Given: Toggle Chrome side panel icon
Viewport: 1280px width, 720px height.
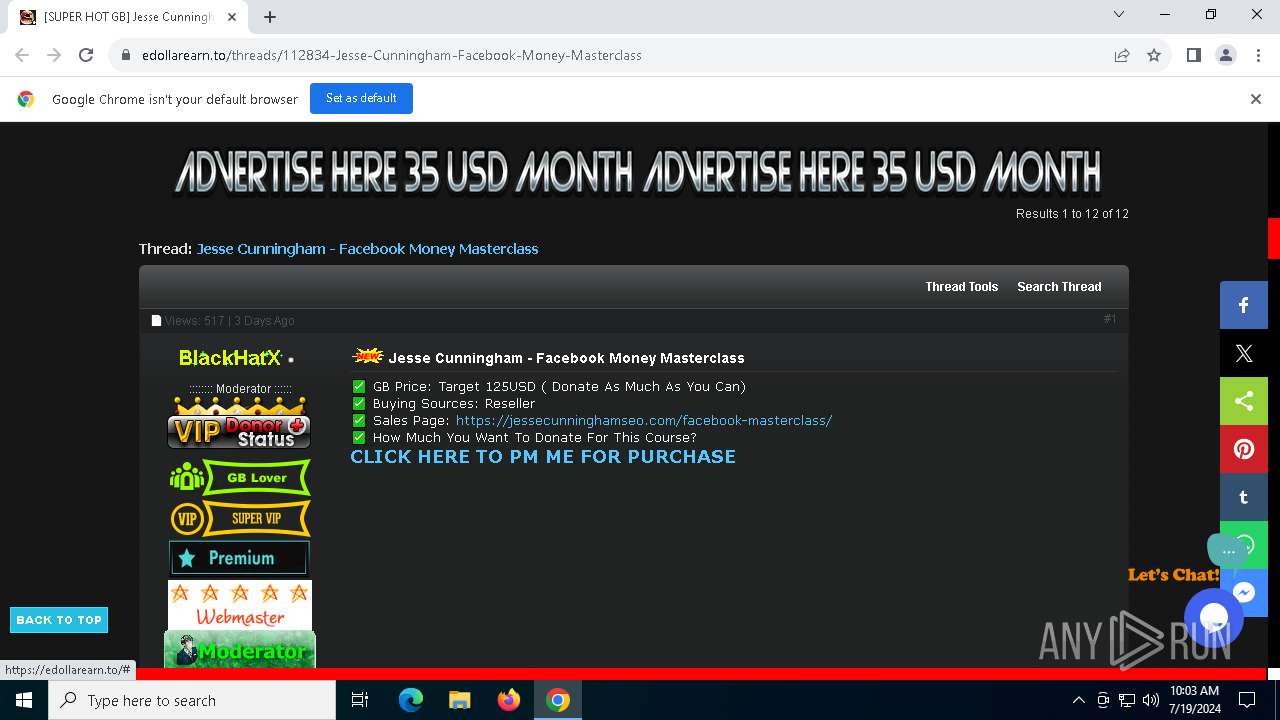Looking at the screenshot, I should point(1193,55).
